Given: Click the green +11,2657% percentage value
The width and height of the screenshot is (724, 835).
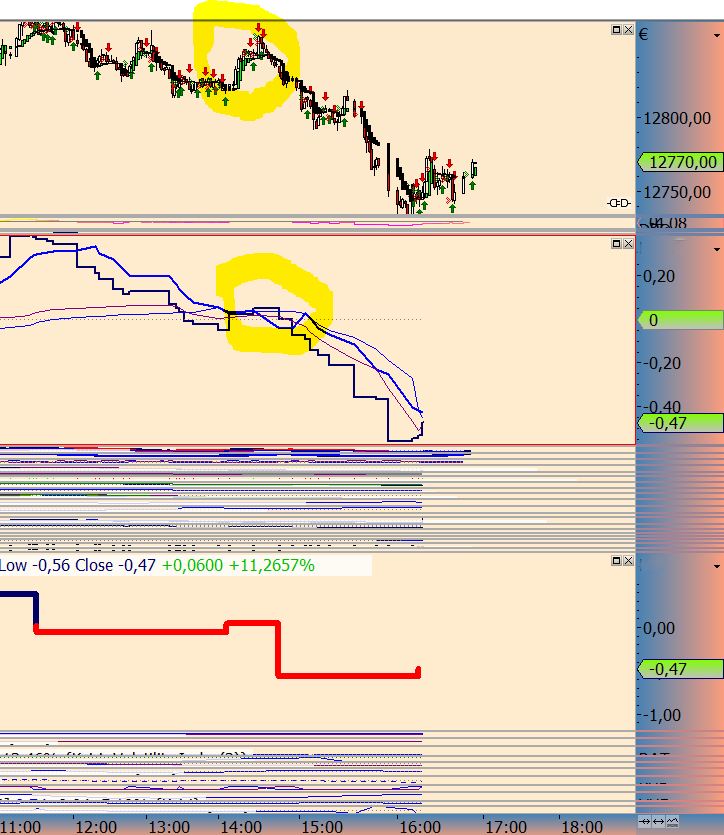Looking at the screenshot, I should point(272,565).
